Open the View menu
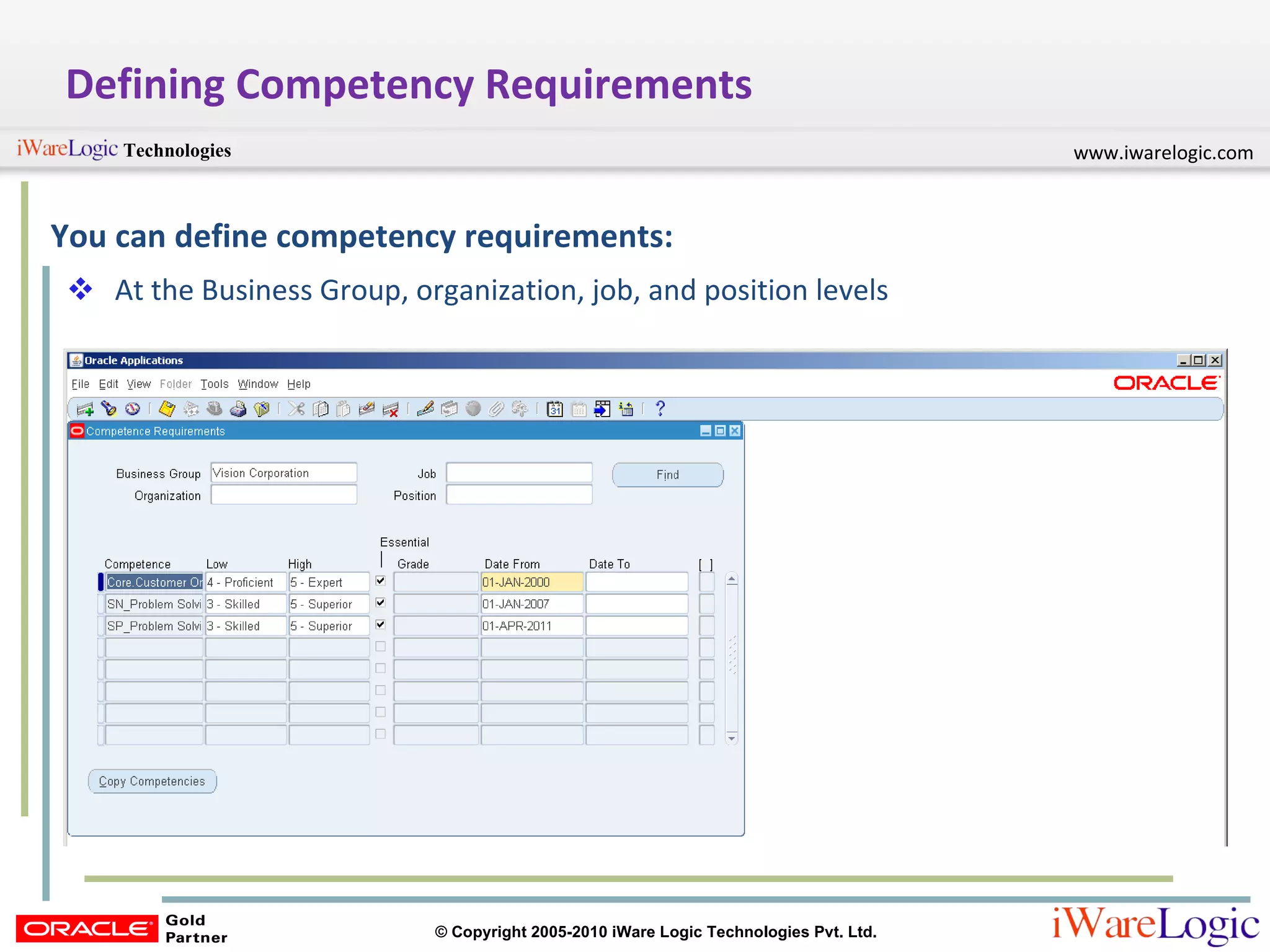 point(139,384)
